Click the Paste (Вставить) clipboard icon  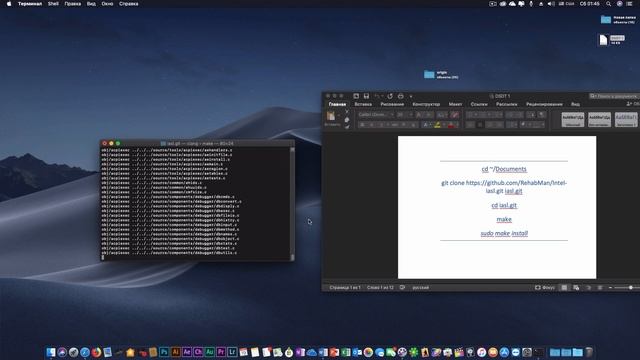(331, 116)
